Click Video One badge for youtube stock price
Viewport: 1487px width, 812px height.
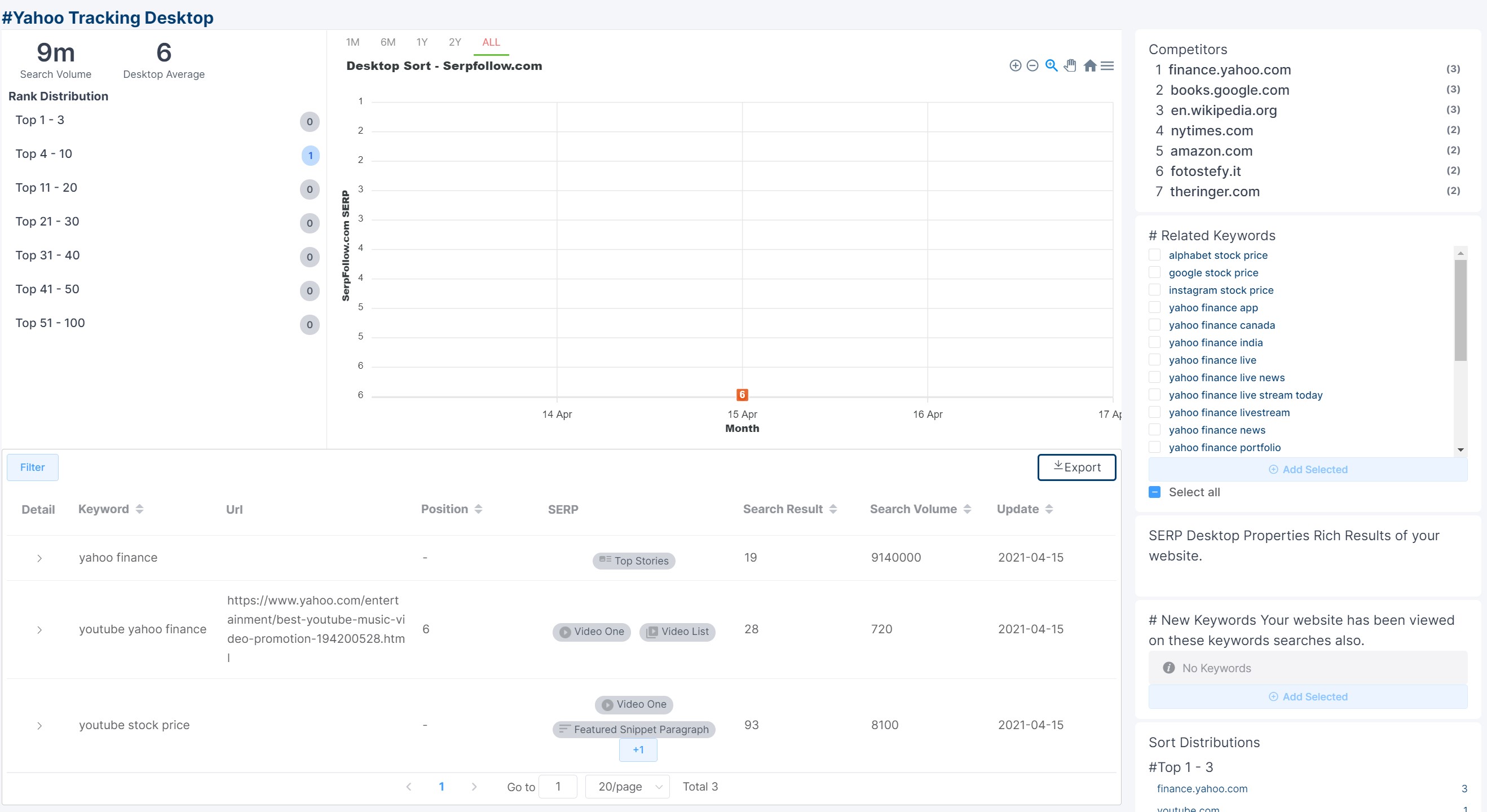[x=634, y=705]
